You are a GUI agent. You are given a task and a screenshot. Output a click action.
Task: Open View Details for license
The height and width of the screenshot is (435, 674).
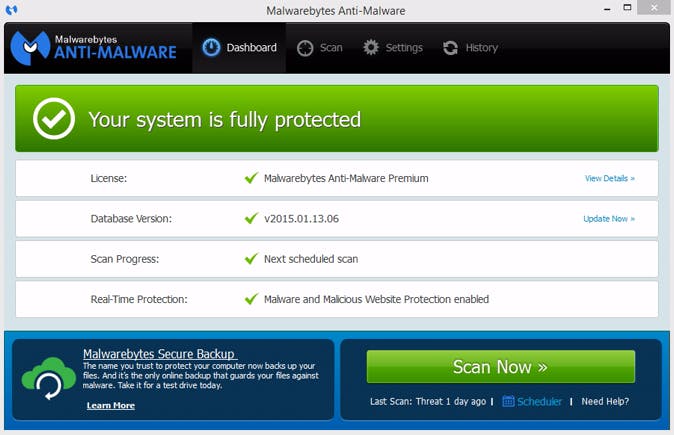[x=609, y=178]
